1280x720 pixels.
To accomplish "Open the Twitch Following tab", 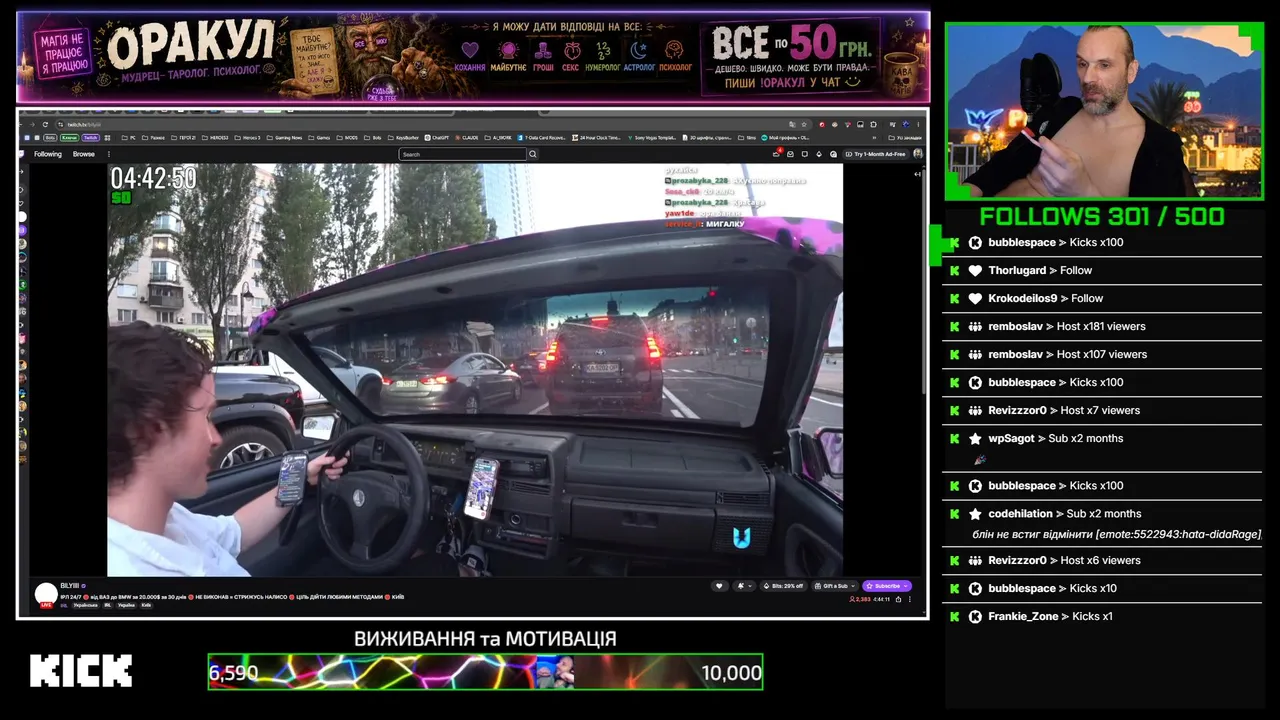I will pos(48,154).
